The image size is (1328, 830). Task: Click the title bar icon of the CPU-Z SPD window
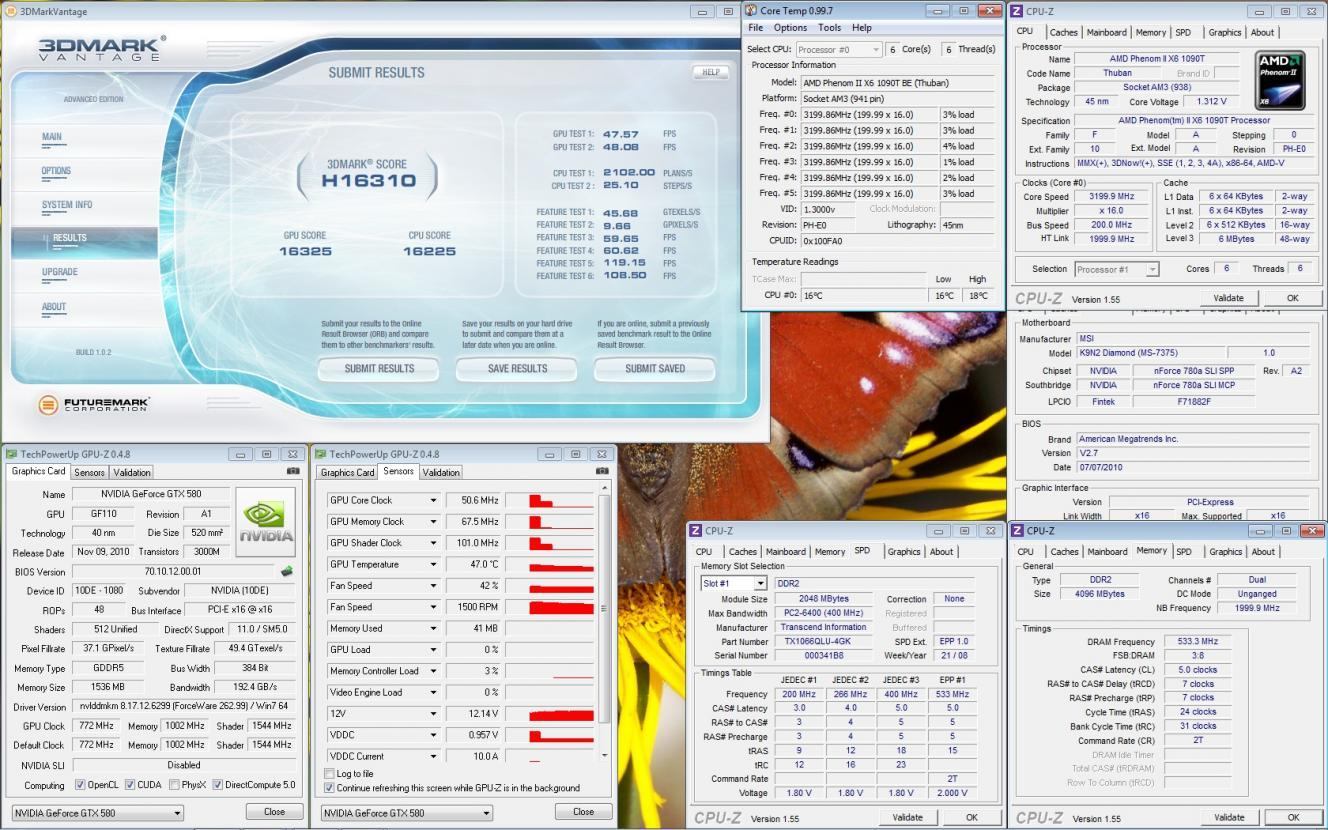(695, 531)
